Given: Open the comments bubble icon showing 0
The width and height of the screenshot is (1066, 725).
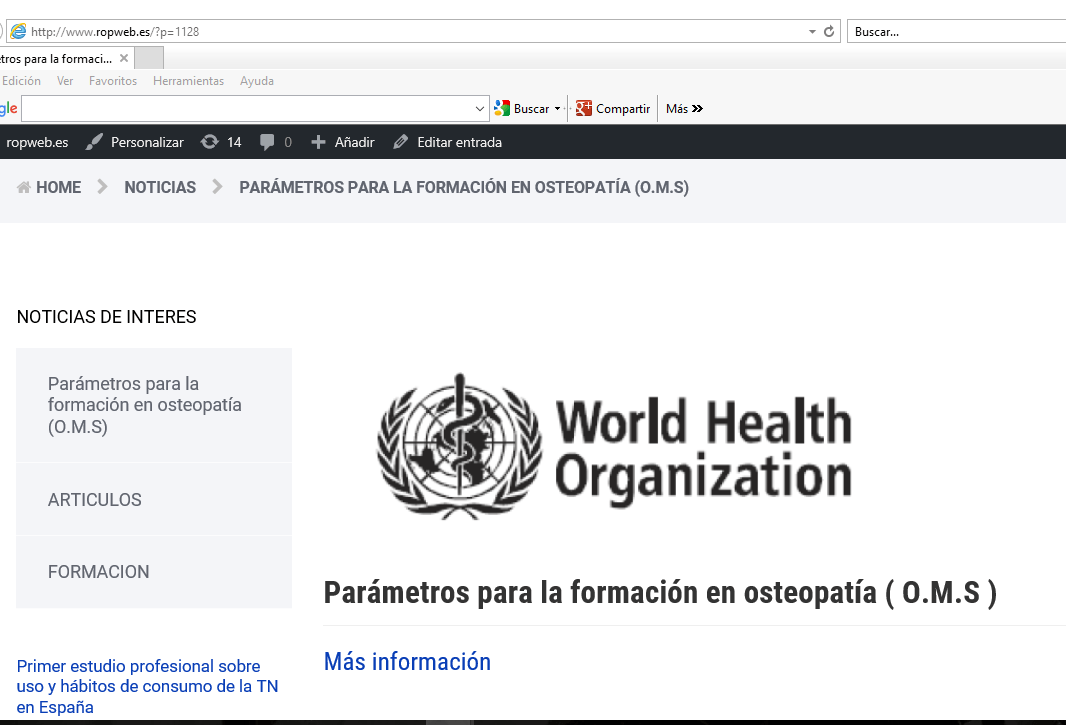Looking at the screenshot, I should [x=275, y=142].
